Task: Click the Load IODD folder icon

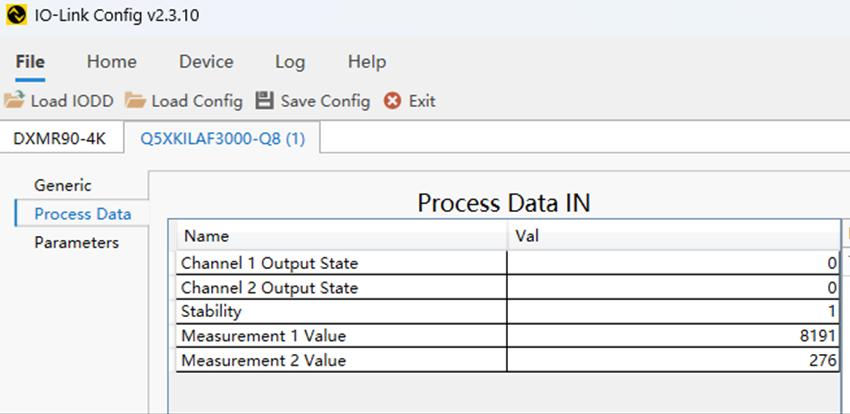Action: (14, 100)
